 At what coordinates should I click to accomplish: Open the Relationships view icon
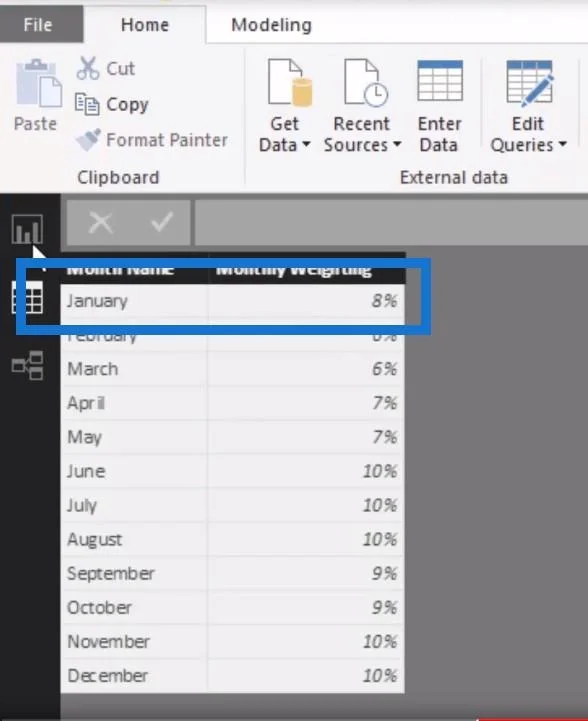tap(27, 366)
